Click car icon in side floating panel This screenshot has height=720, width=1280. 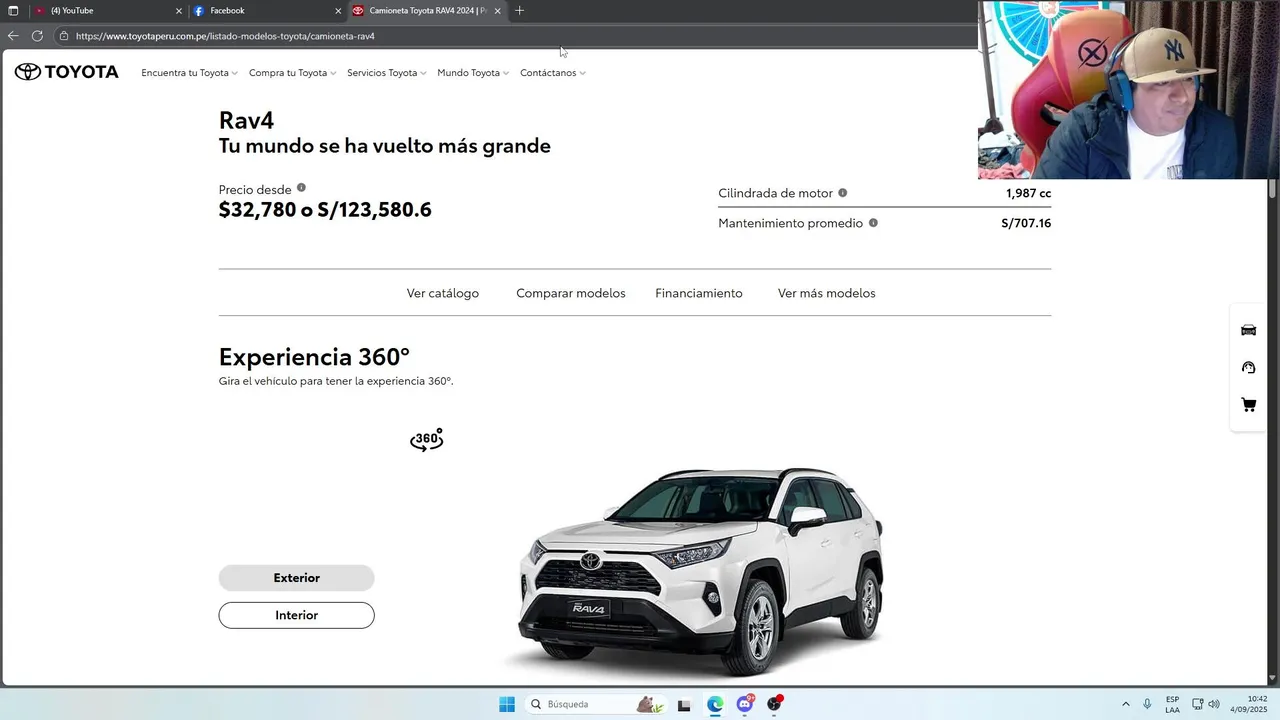coord(1248,330)
